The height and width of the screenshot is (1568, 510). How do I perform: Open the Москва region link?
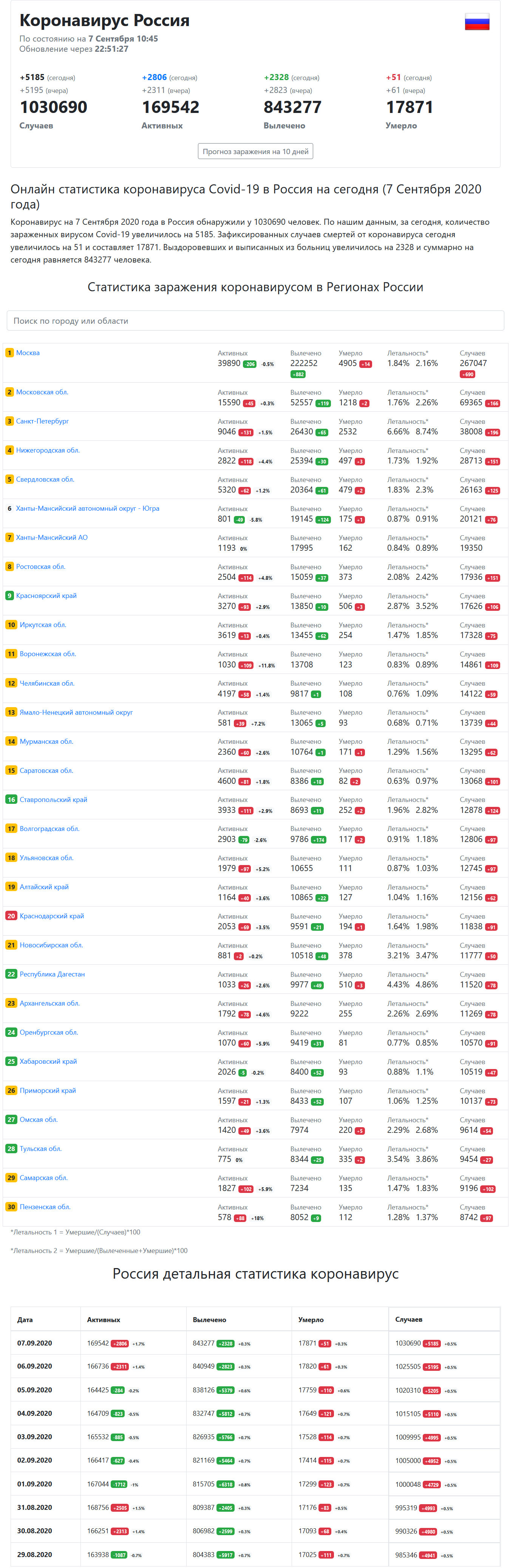[x=28, y=353]
